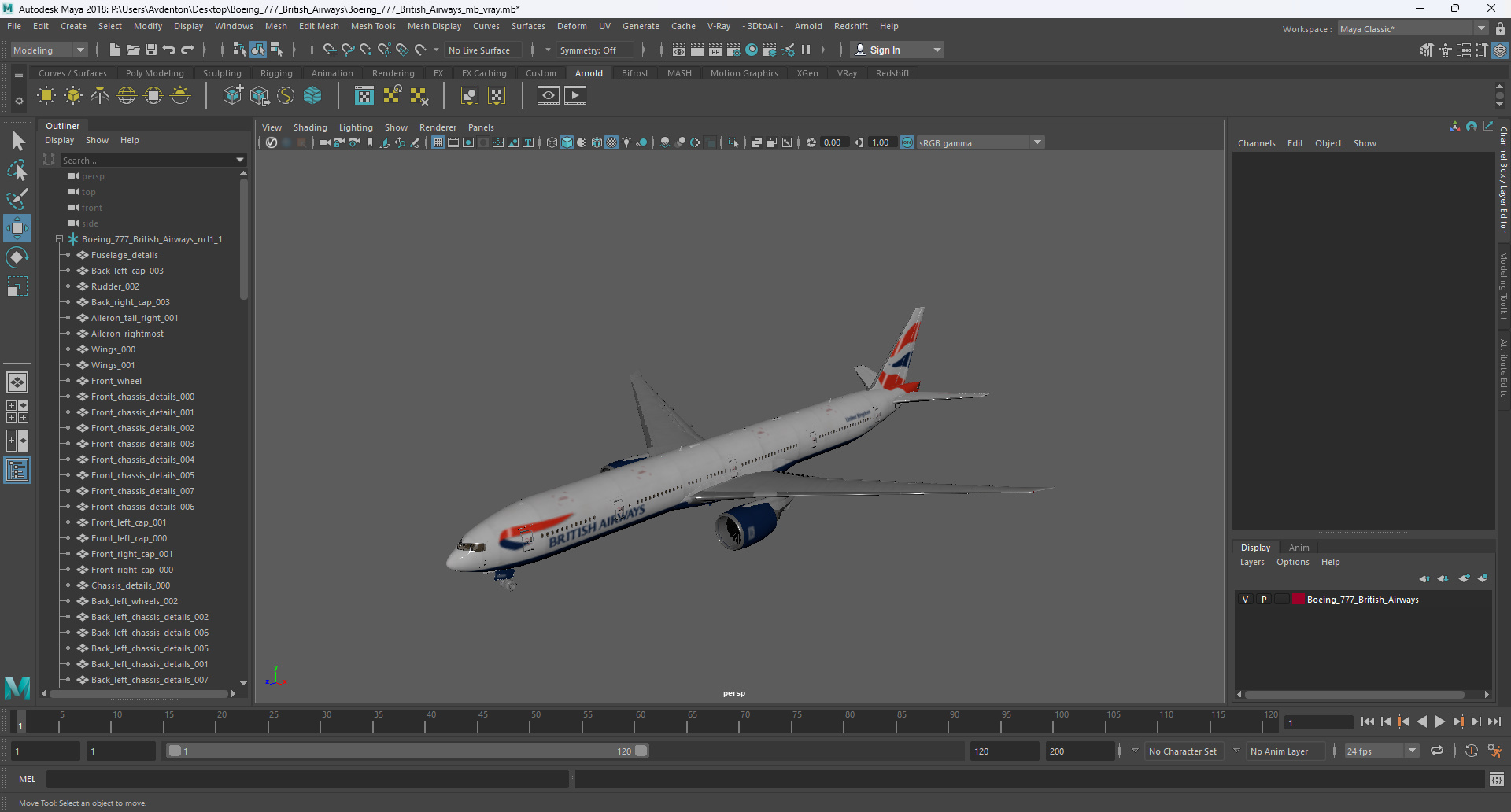
Task: Click the Open Scene folder icon
Action: point(133,50)
